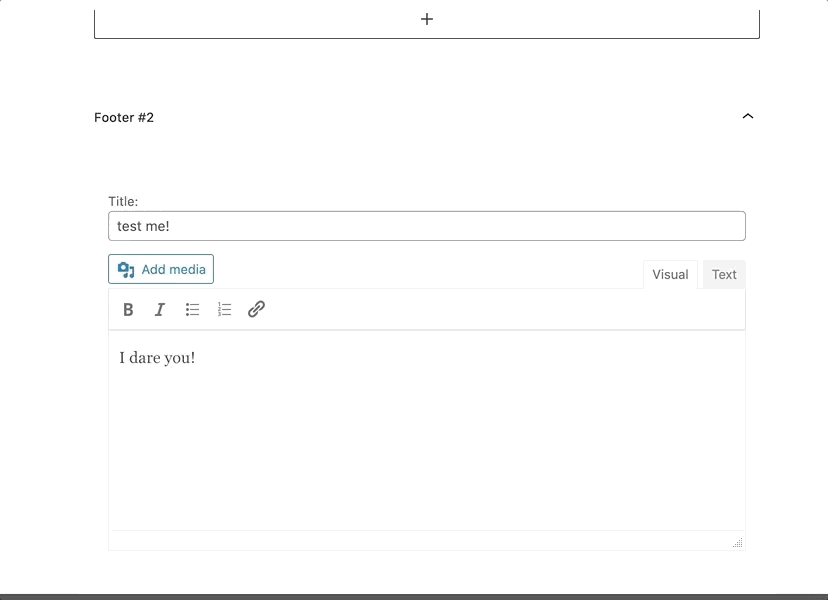Click the Footer #2 heading

coord(124,117)
